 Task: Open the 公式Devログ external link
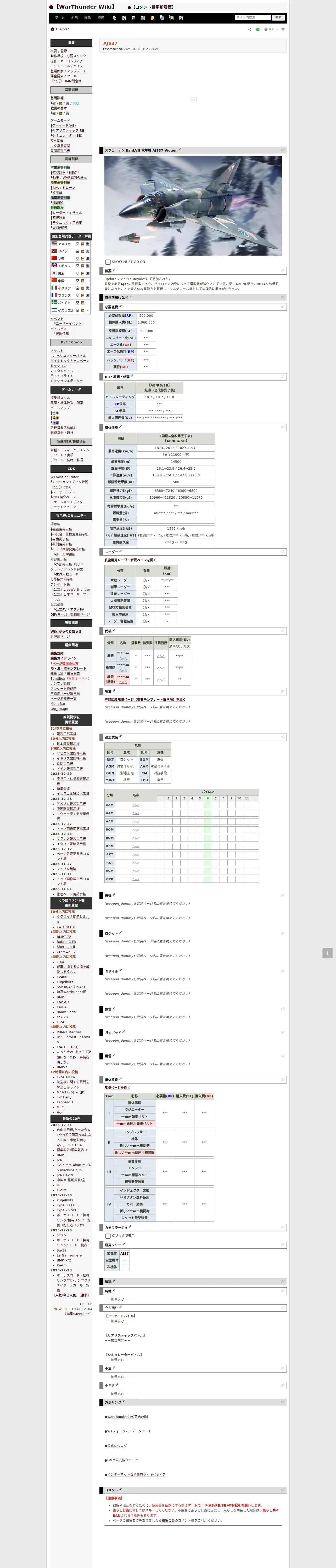[117, 1446]
